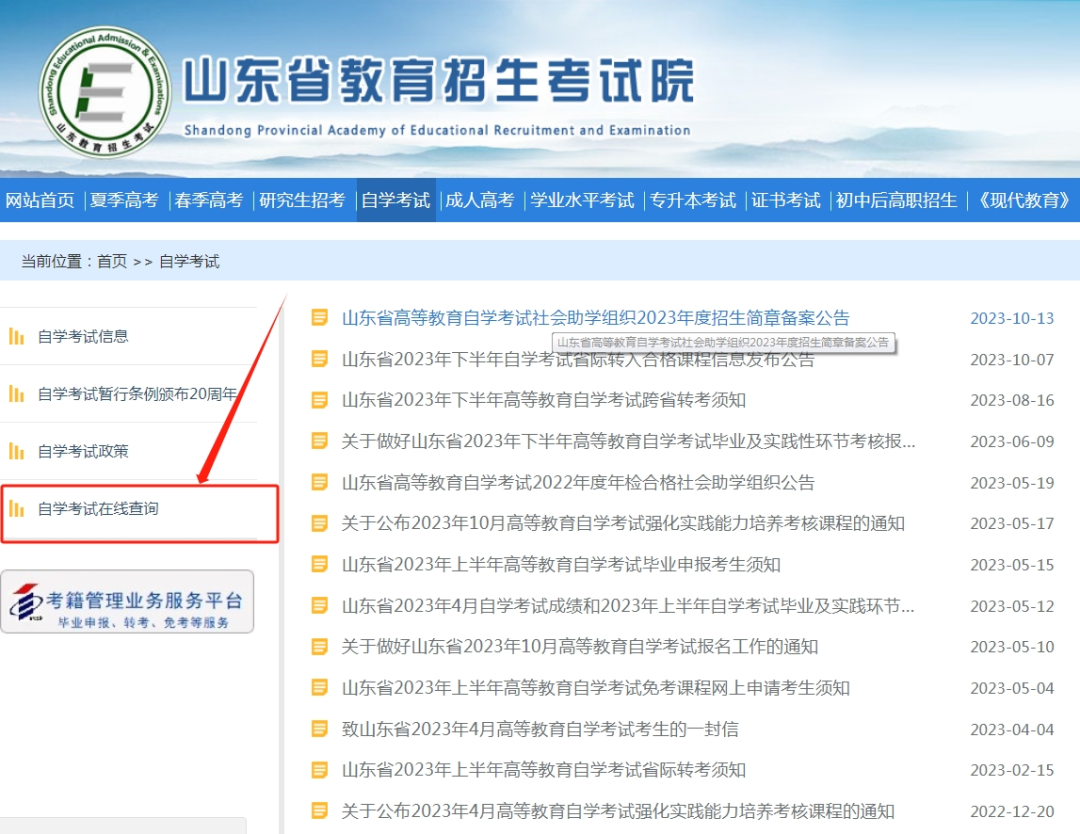The height and width of the screenshot is (834, 1080).
Task: Click the date 2023-05-15
Action: (1012, 565)
